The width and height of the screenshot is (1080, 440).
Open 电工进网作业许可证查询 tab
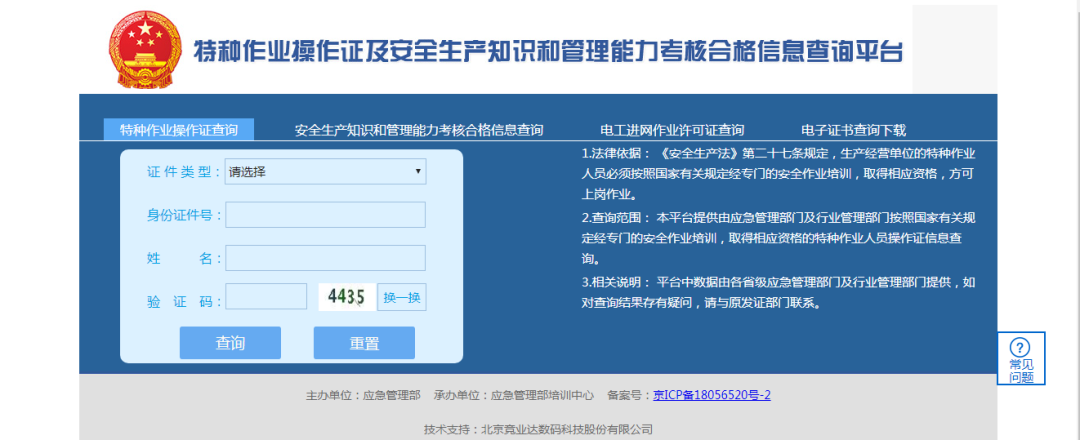pos(672,129)
